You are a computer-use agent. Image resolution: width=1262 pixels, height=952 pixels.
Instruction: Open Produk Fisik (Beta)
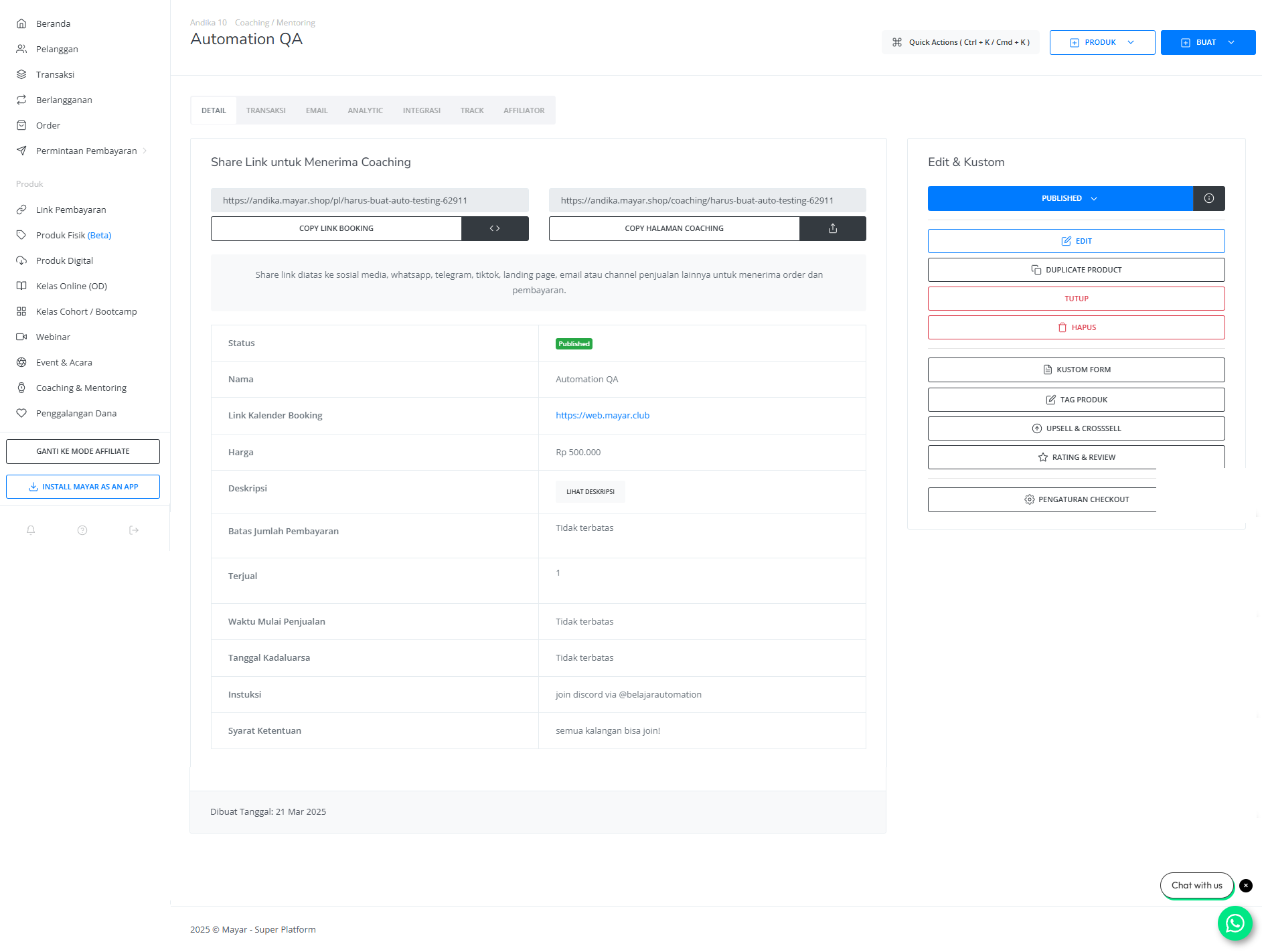pos(74,235)
